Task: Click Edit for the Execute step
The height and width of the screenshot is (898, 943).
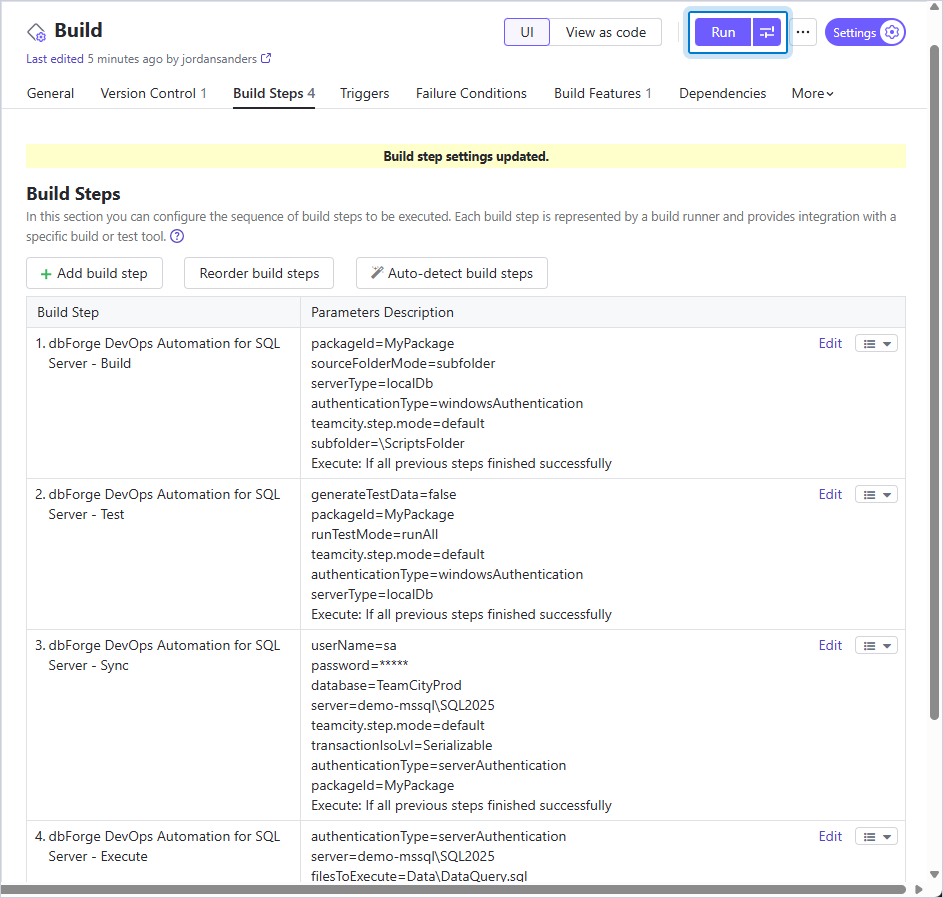Action: tap(830, 836)
